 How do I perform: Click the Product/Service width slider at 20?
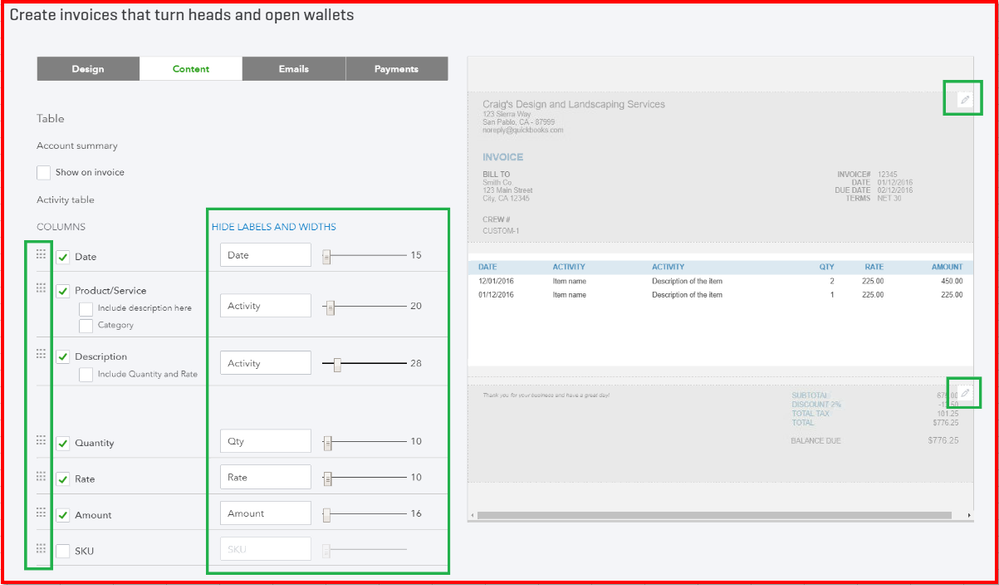point(330,308)
